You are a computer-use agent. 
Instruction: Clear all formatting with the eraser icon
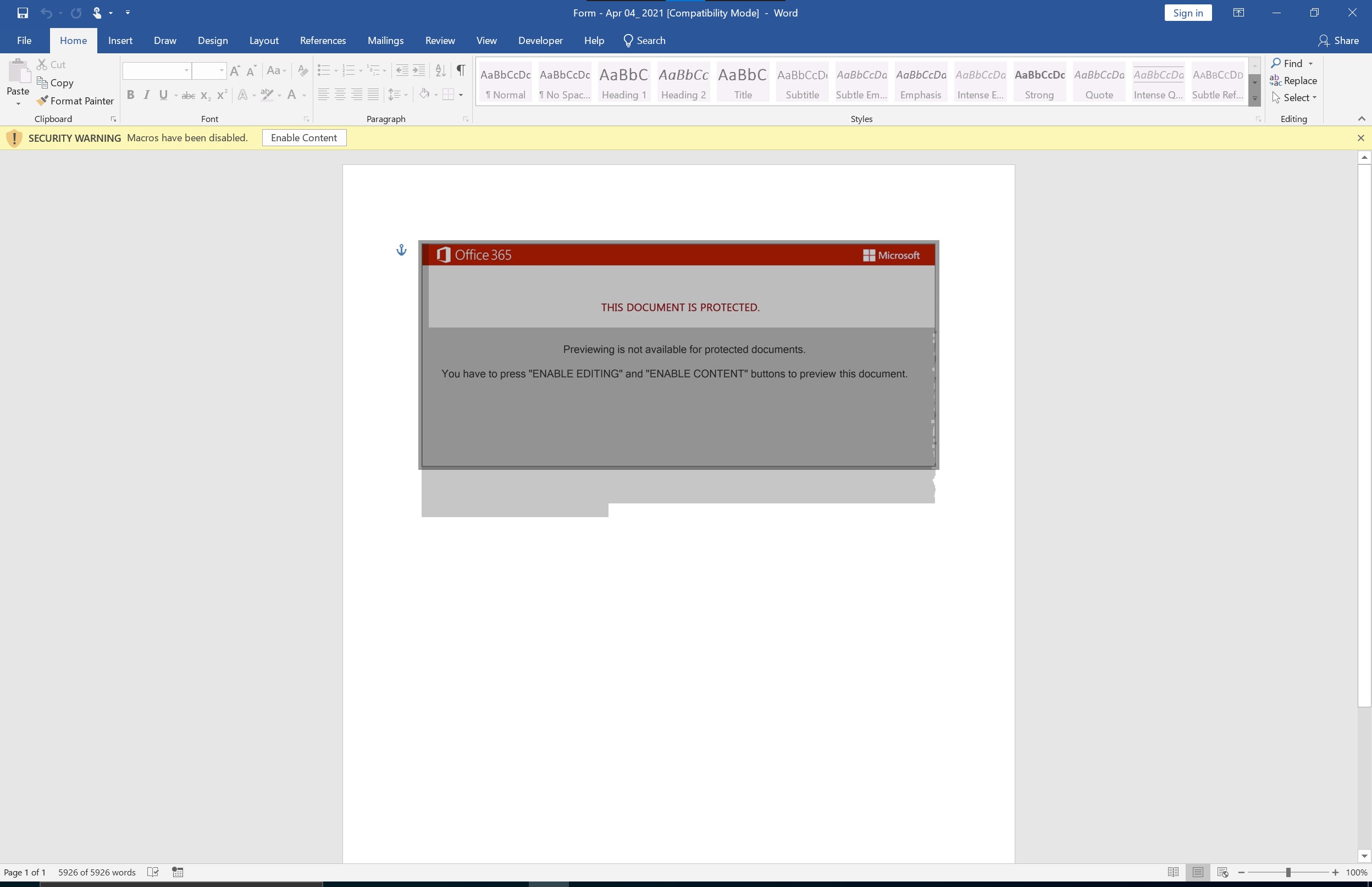pos(303,70)
